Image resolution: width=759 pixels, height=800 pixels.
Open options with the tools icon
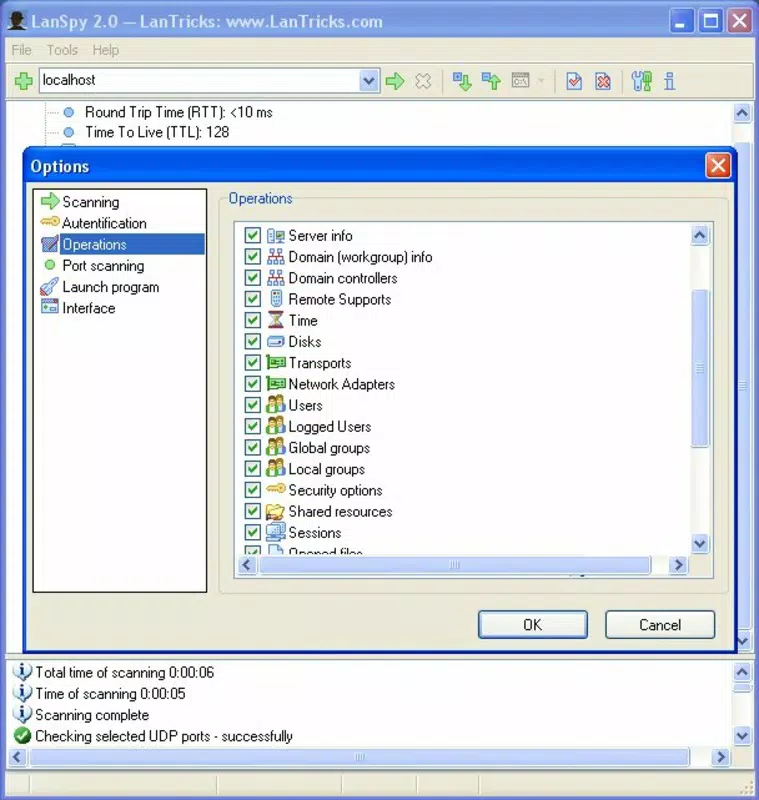pos(641,81)
